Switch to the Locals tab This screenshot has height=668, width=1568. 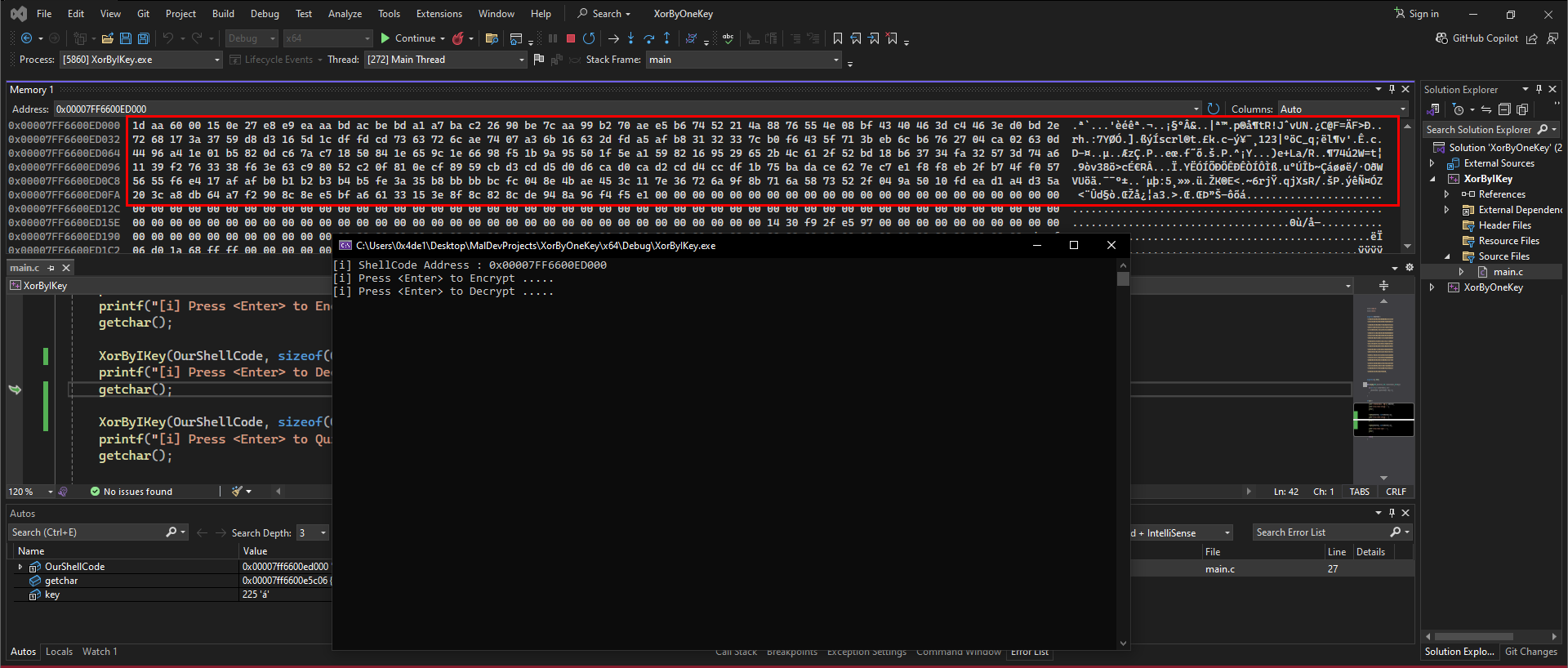click(x=59, y=652)
